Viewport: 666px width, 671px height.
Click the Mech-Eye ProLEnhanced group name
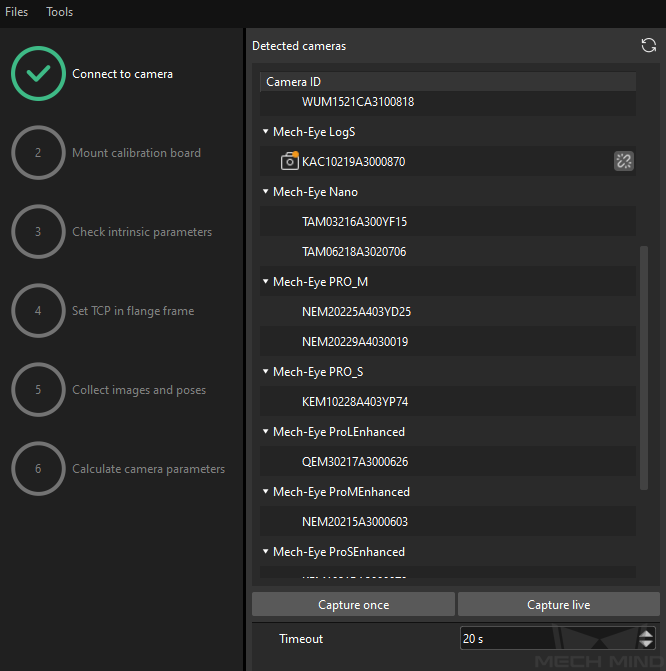point(339,432)
